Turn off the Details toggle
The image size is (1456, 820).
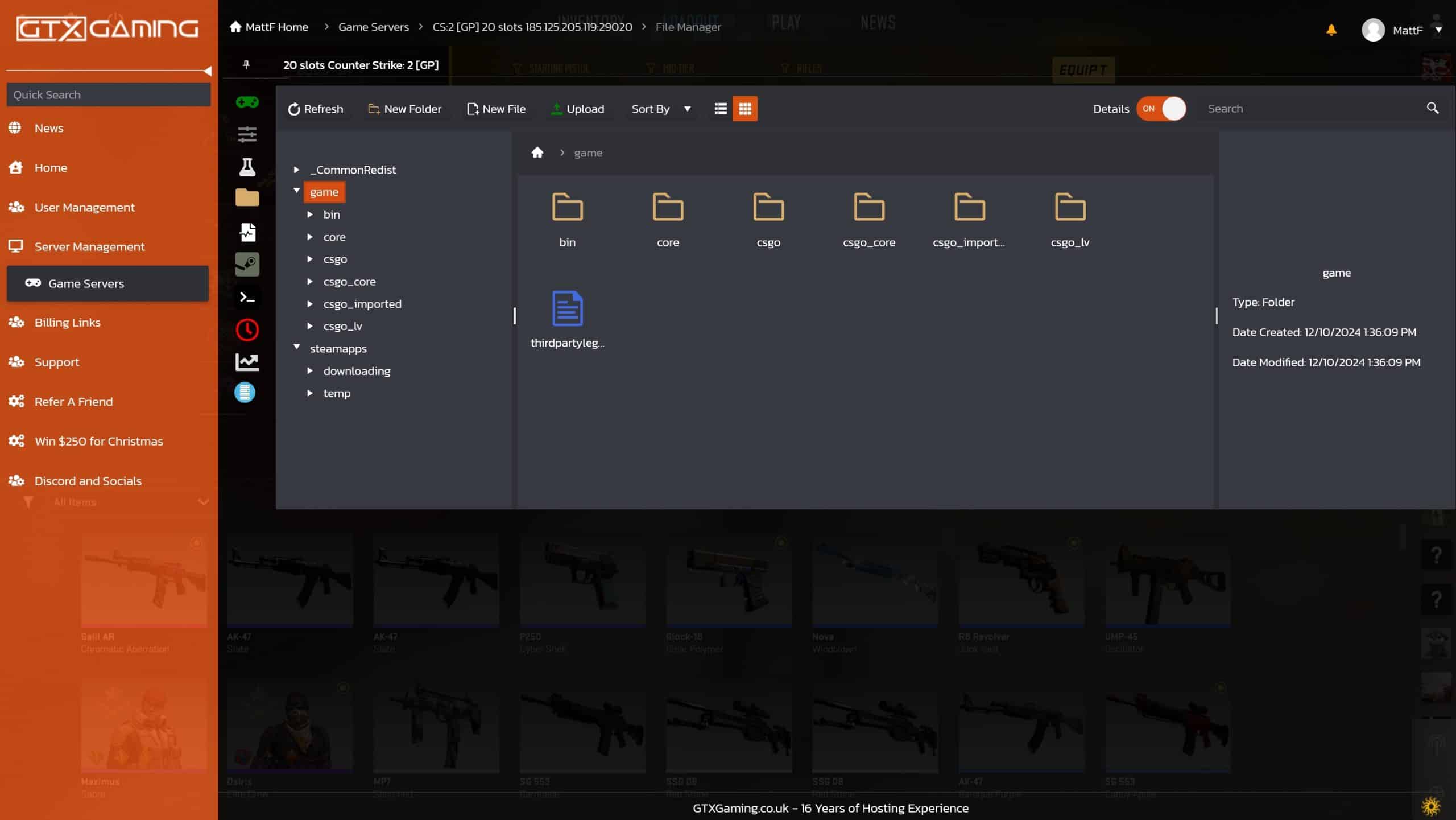[1161, 109]
